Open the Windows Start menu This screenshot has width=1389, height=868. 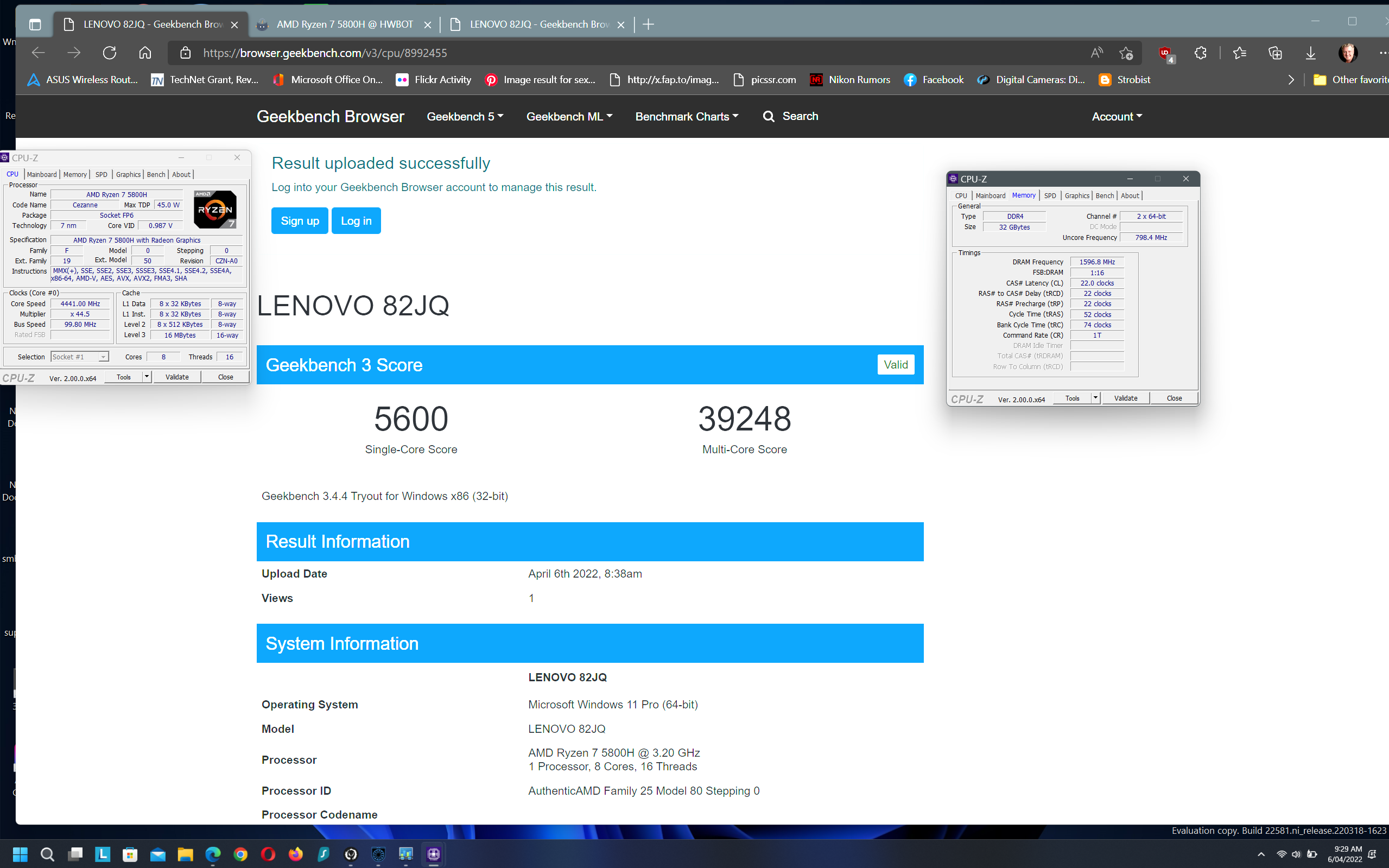pos(20,854)
